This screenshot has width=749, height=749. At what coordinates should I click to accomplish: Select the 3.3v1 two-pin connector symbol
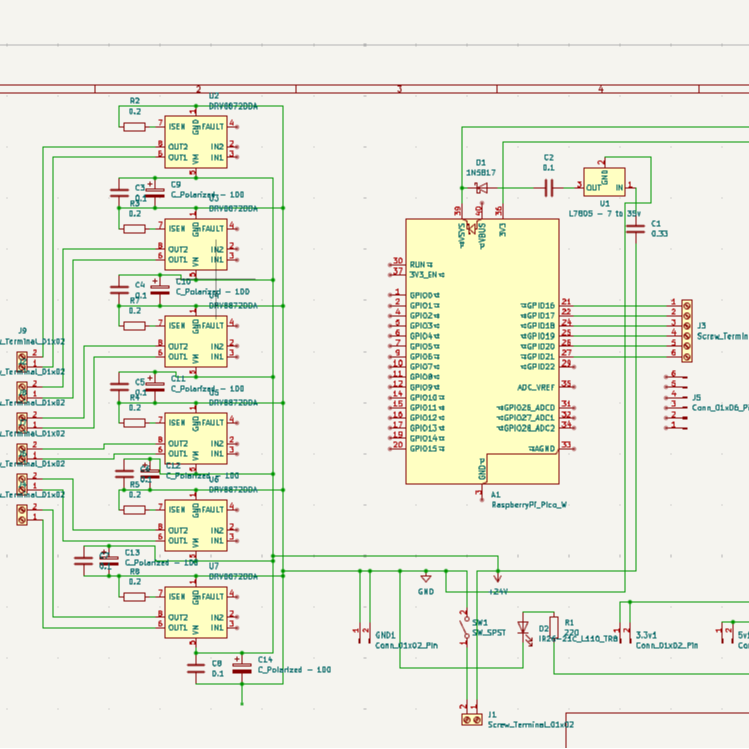(x=624, y=635)
